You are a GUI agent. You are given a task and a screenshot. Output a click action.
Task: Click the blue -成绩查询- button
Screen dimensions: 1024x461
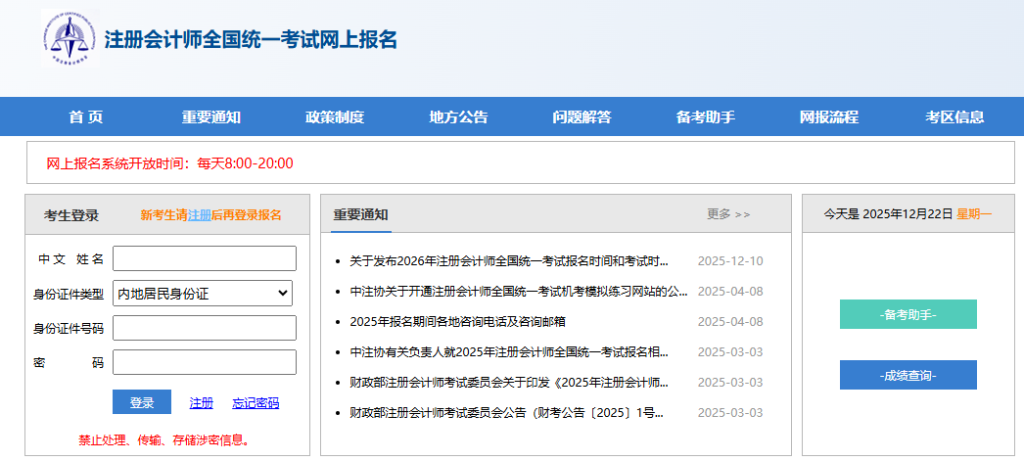[x=908, y=375]
